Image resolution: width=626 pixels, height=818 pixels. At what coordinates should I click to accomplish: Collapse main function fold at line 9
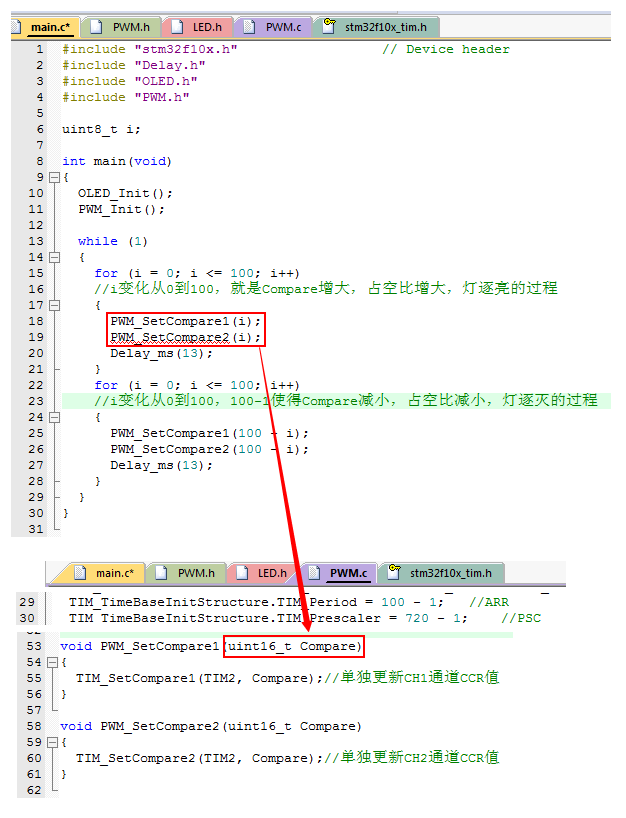coord(54,177)
